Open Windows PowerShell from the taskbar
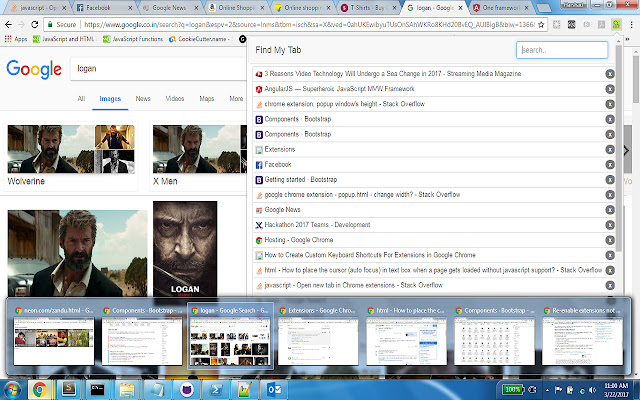Screen dimensions: 640x400 point(215,390)
